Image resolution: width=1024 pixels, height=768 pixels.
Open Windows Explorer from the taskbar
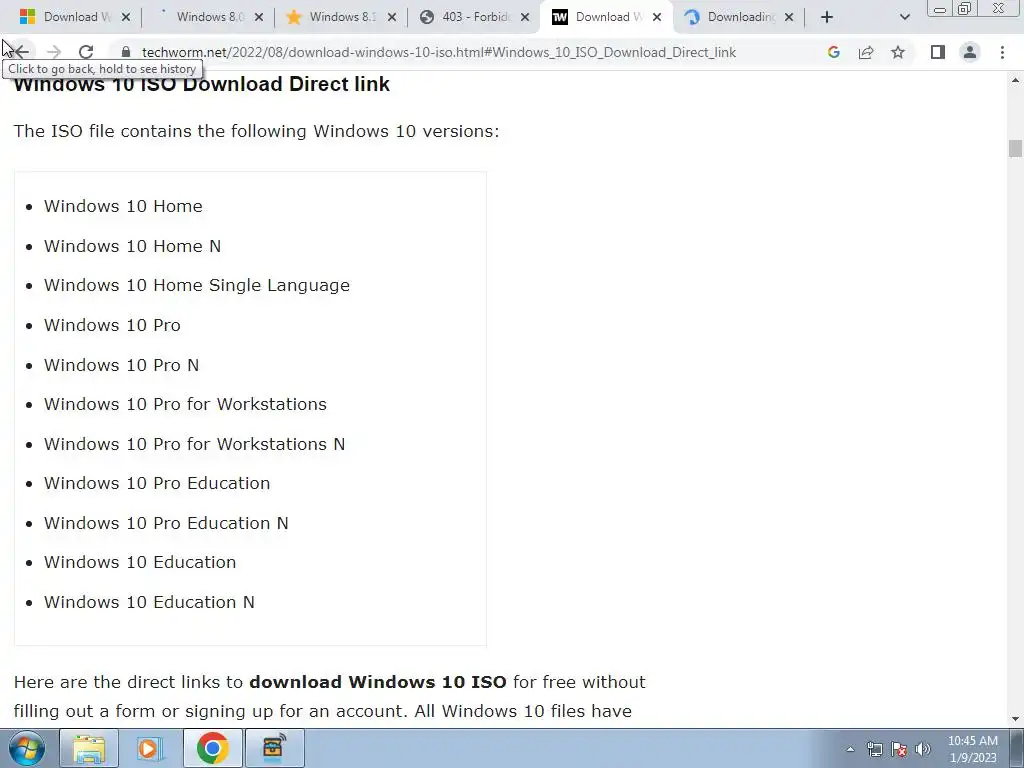click(x=89, y=748)
